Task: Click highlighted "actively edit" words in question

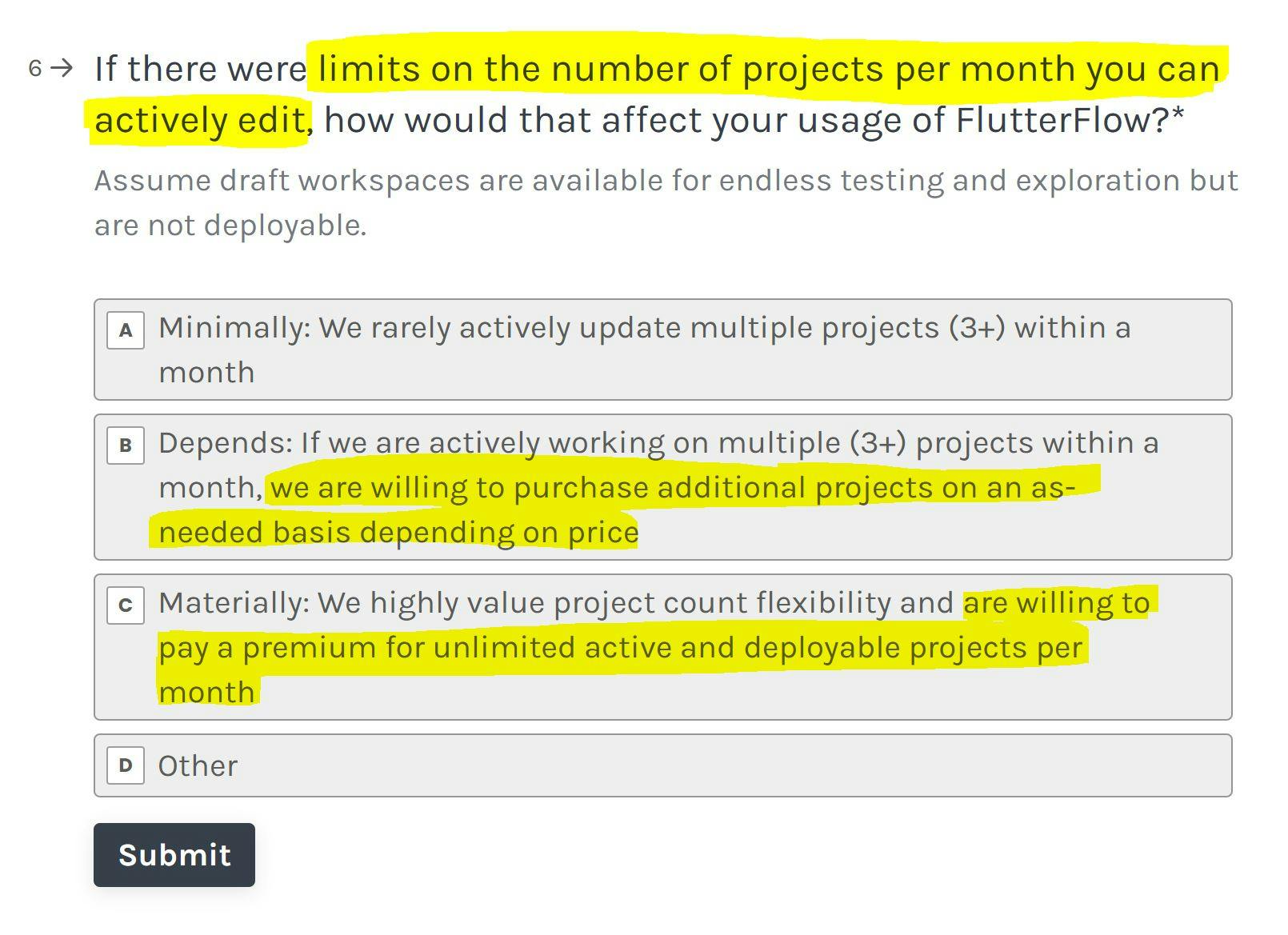Action: [x=200, y=121]
